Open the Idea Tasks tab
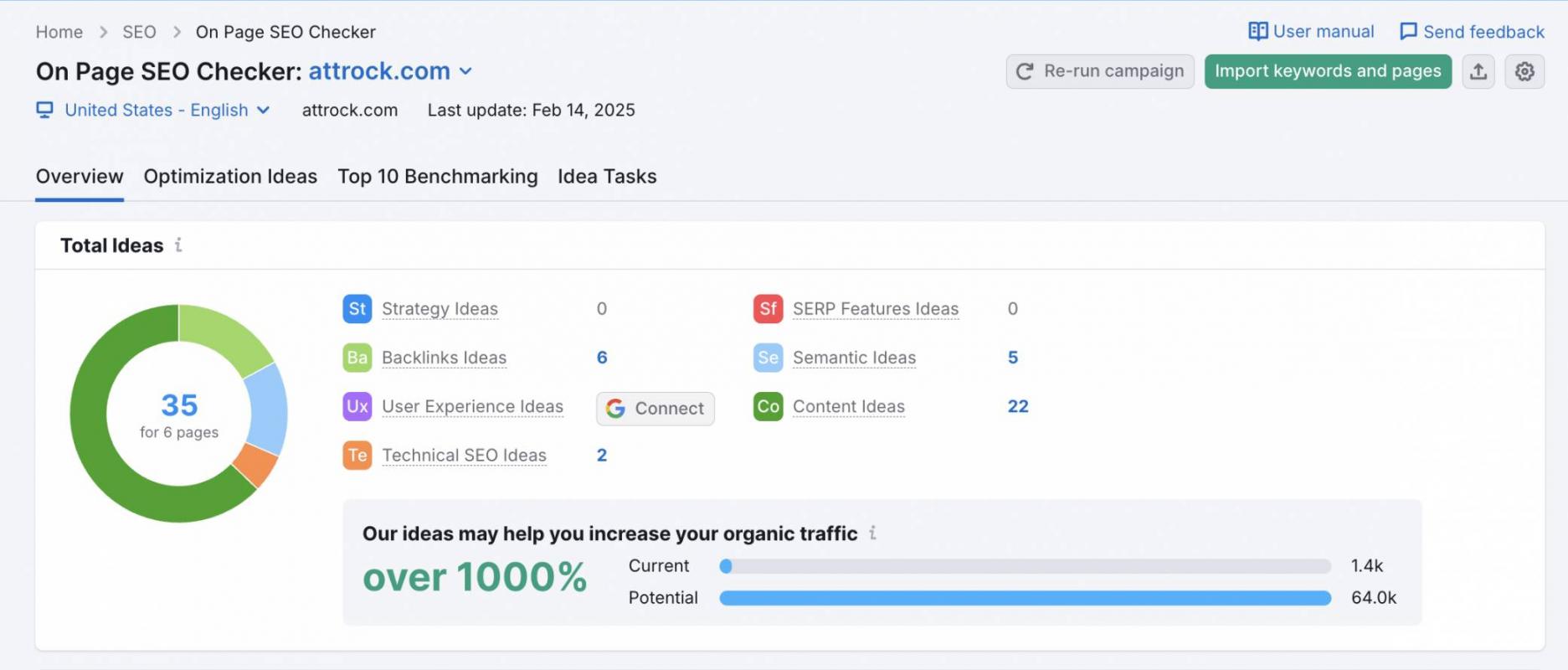 point(607,176)
